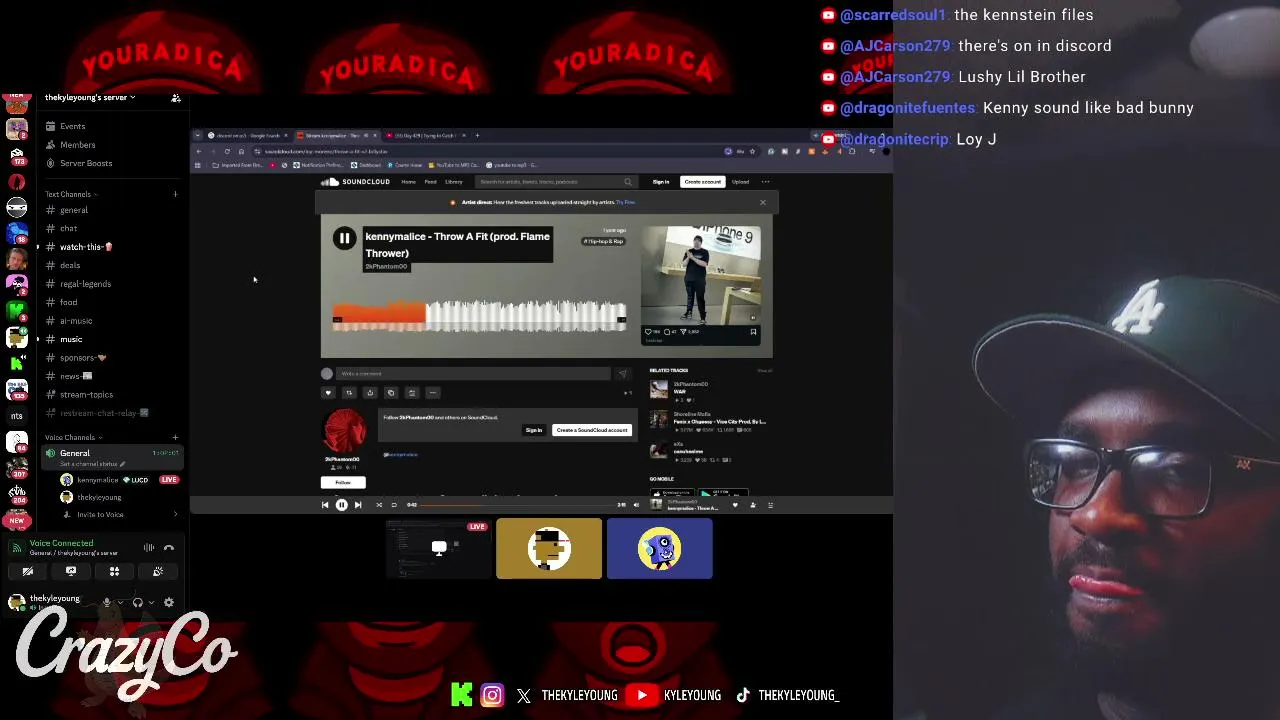Image resolution: width=1280 pixels, height=720 pixels.
Task: Open a new browser tab
Action: coord(478,135)
